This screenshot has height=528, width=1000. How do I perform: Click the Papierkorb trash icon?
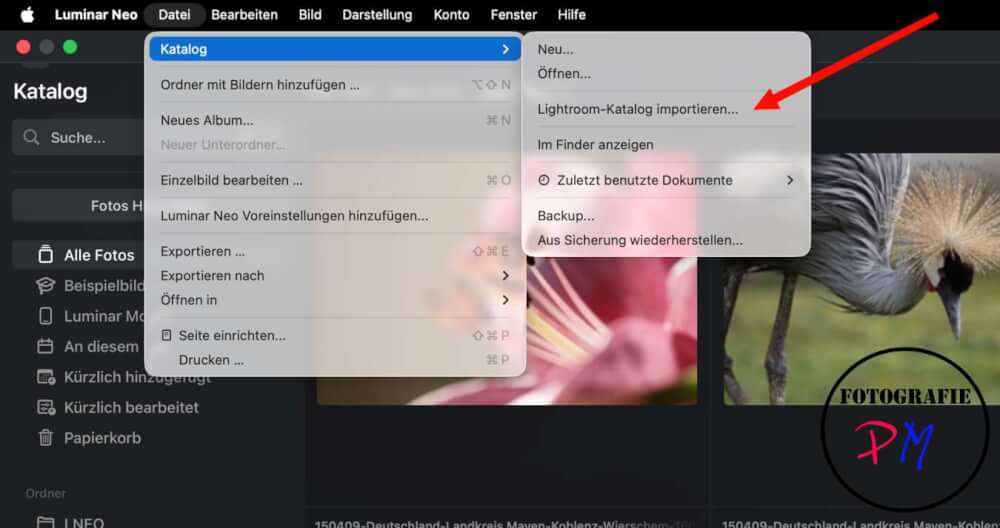click(45, 438)
